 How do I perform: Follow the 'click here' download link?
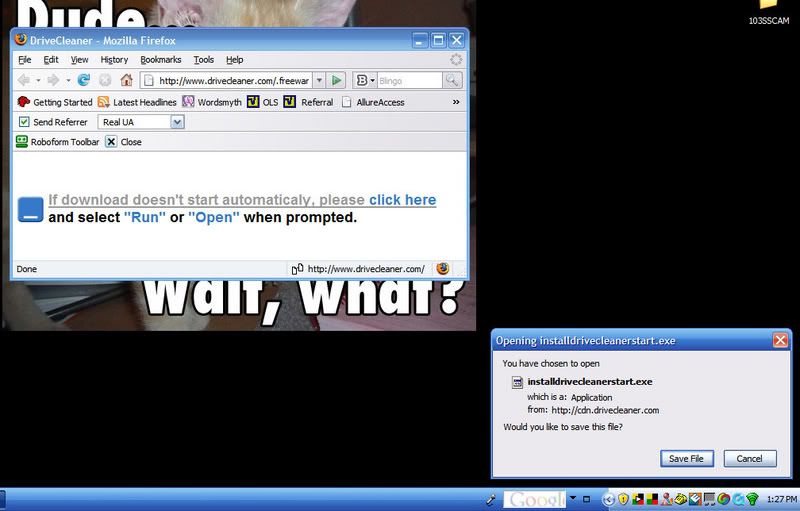point(402,200)
